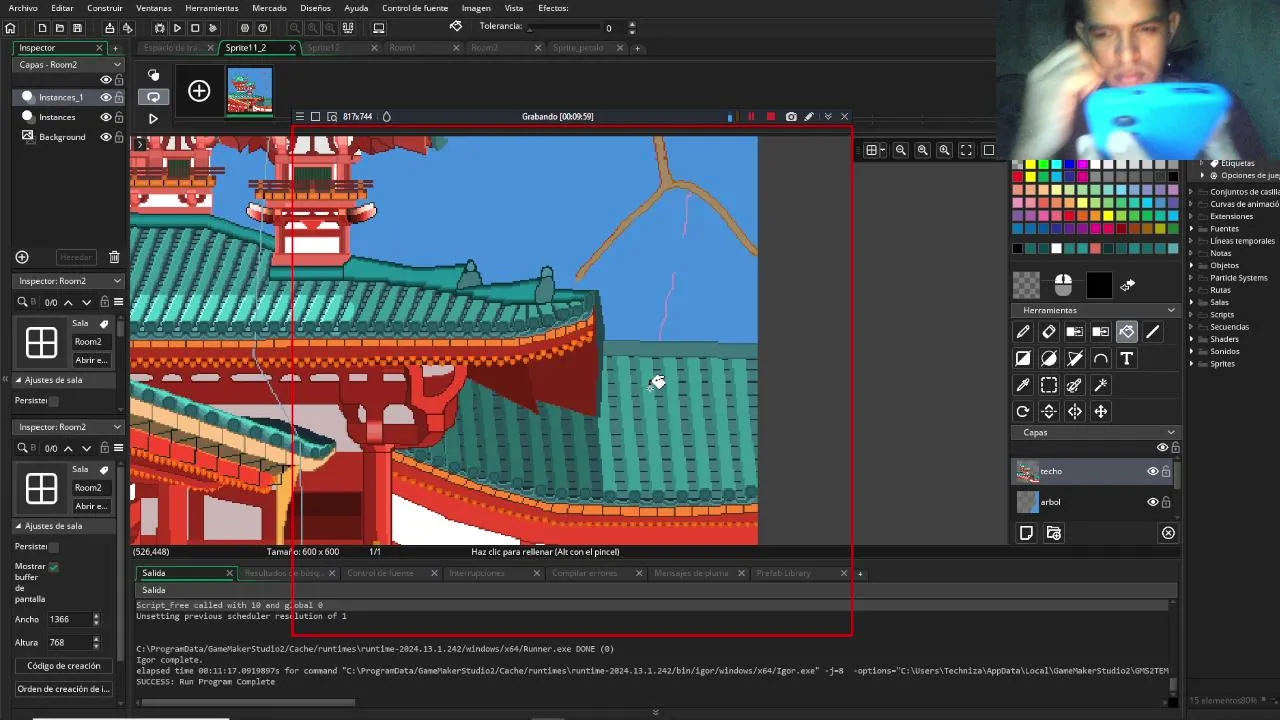Viewport: 1280px width, 720px height.
Task: Delete the selected sprite layer
Action: coord(1168,533)
